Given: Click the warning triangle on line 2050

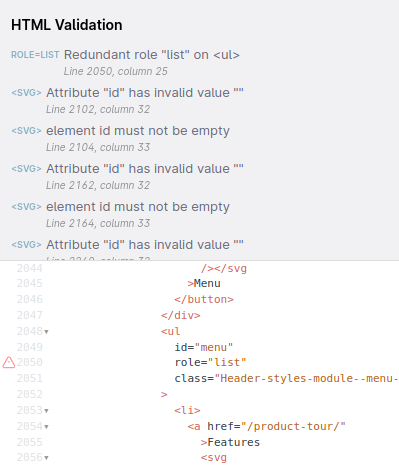Looking at the screenshot, I should (x=9, y=362).
